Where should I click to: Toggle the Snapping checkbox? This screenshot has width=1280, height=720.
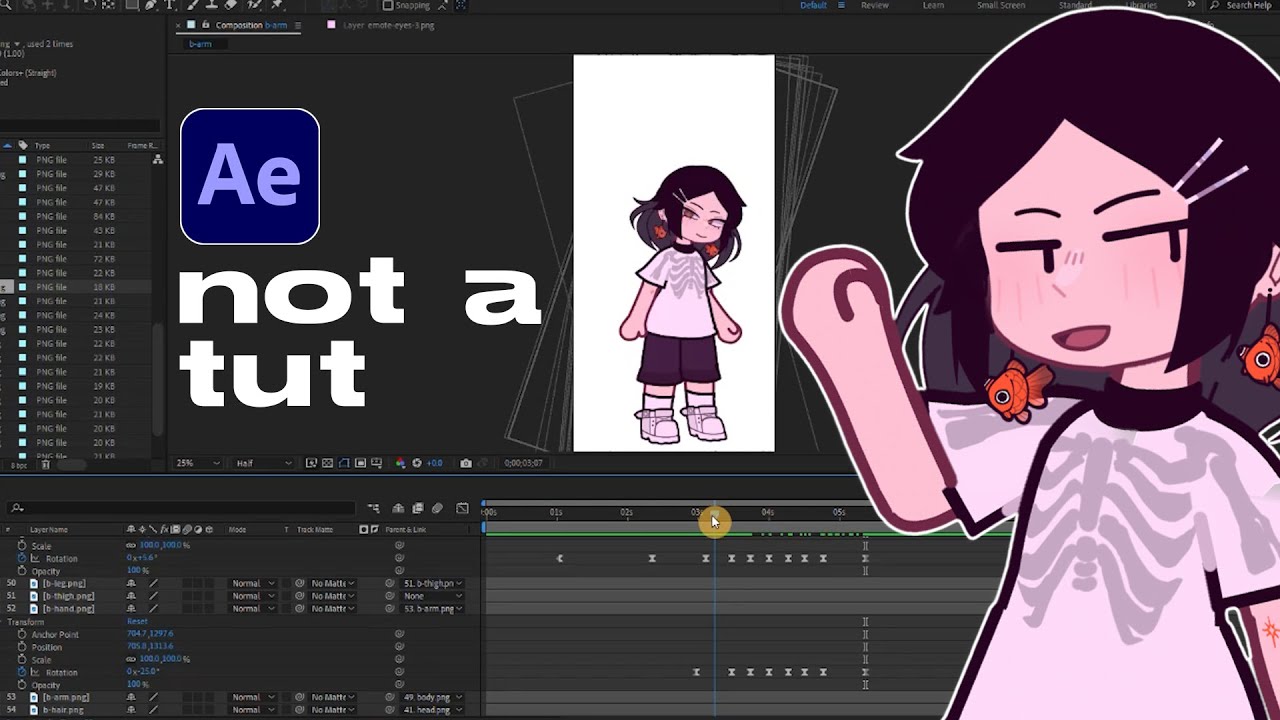click(x=388, y=5)
